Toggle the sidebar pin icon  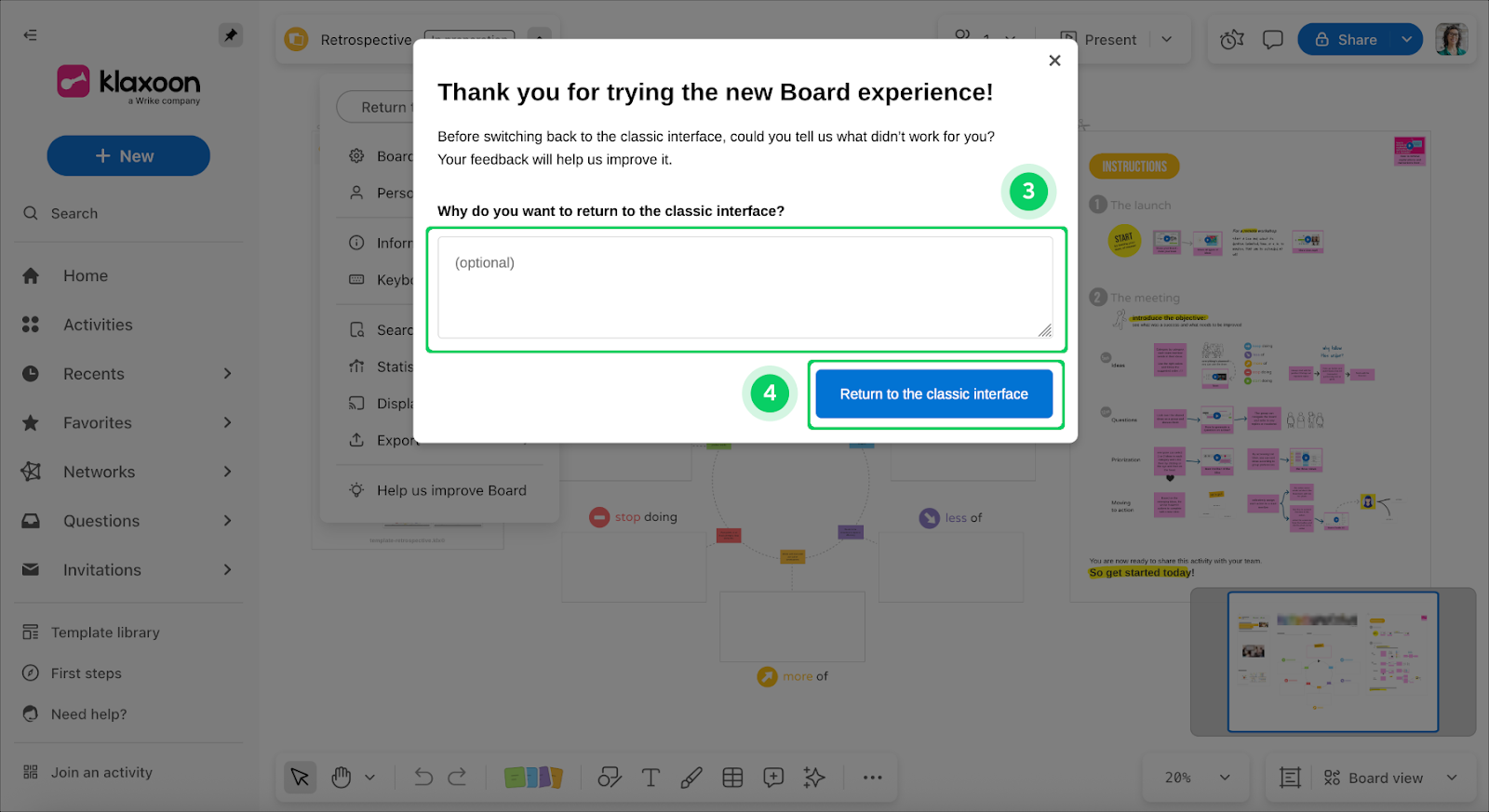coord(230,35)
